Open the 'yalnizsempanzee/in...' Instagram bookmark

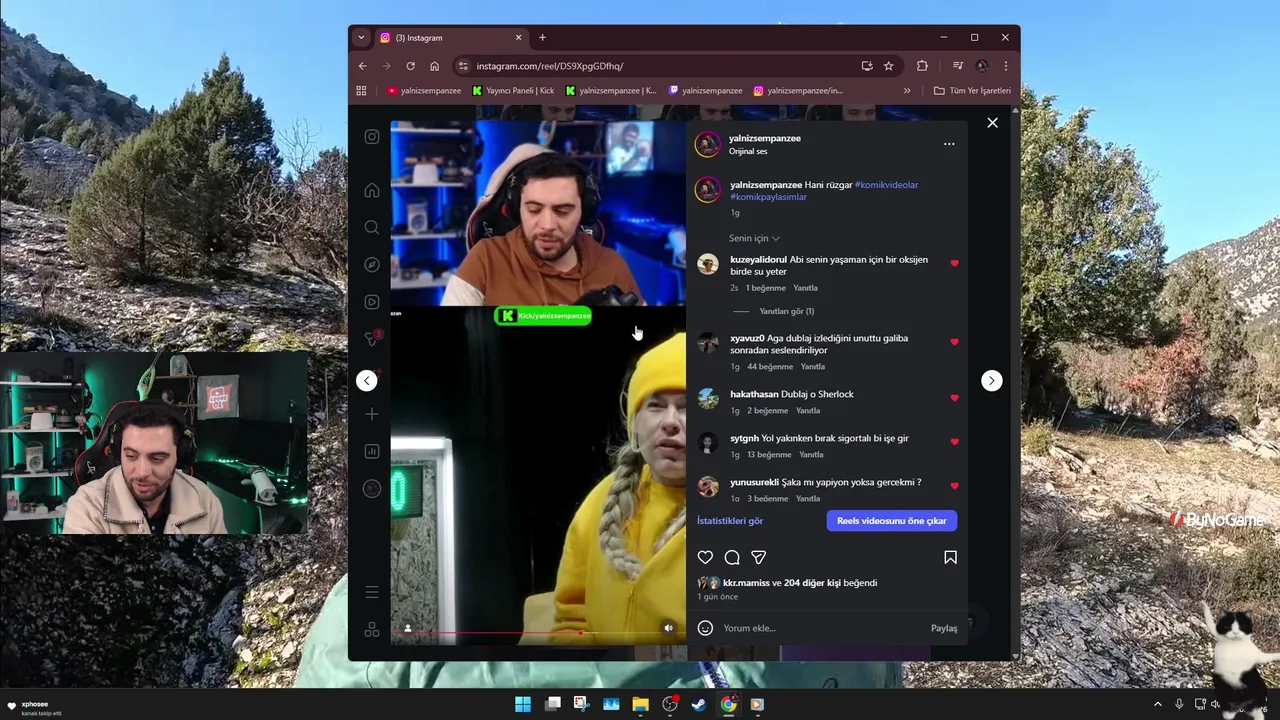tap(798, 91)
